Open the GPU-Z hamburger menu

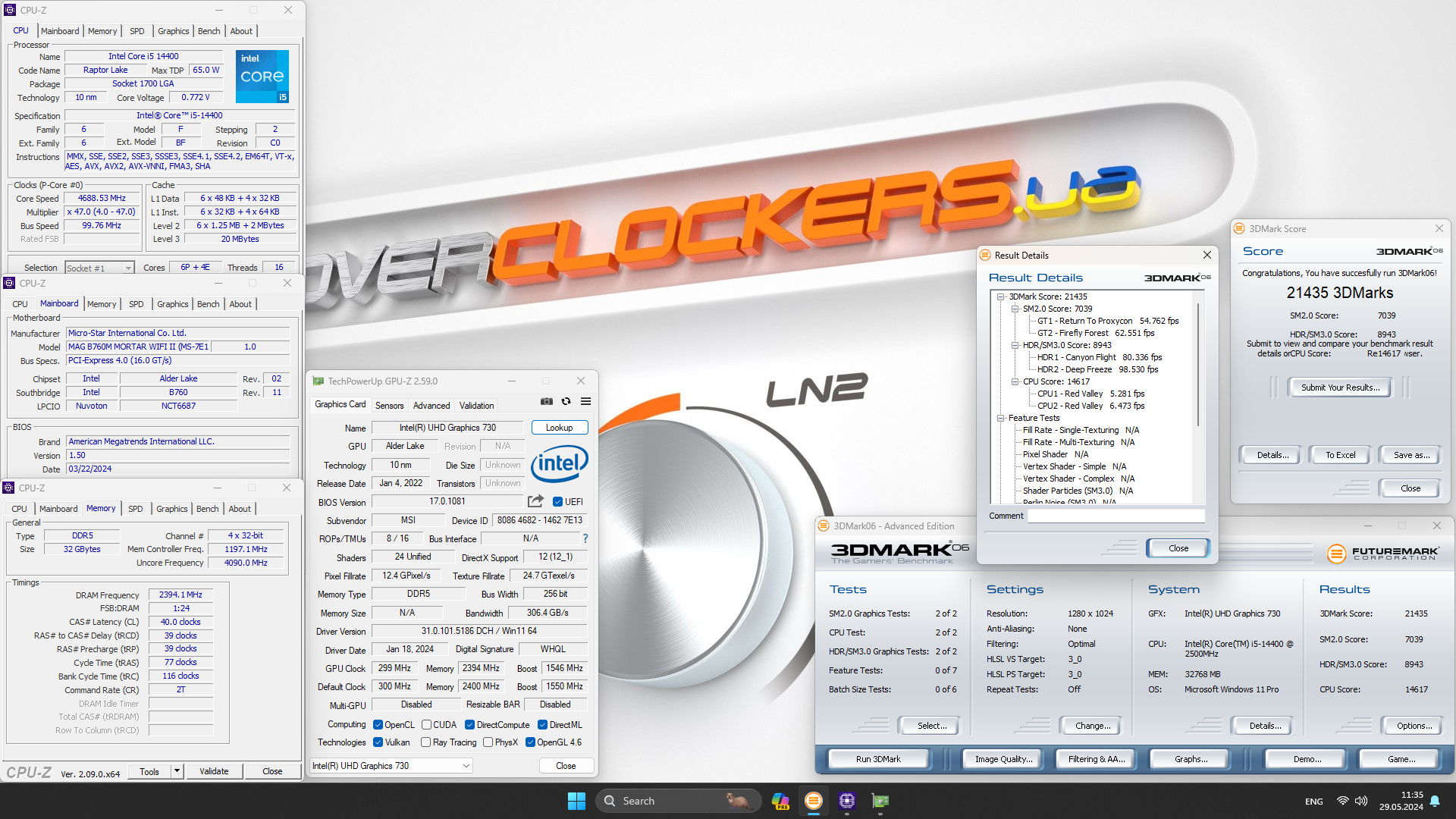pos(585,401)
